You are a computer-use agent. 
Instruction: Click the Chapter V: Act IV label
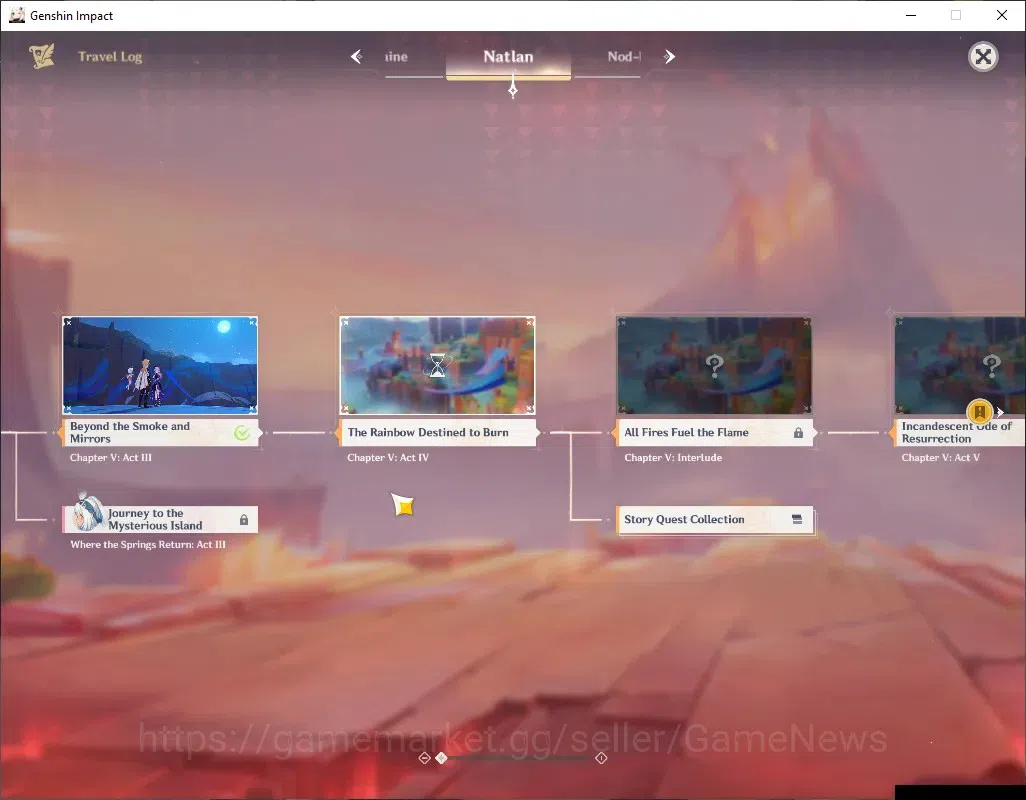tap(388, 457)
